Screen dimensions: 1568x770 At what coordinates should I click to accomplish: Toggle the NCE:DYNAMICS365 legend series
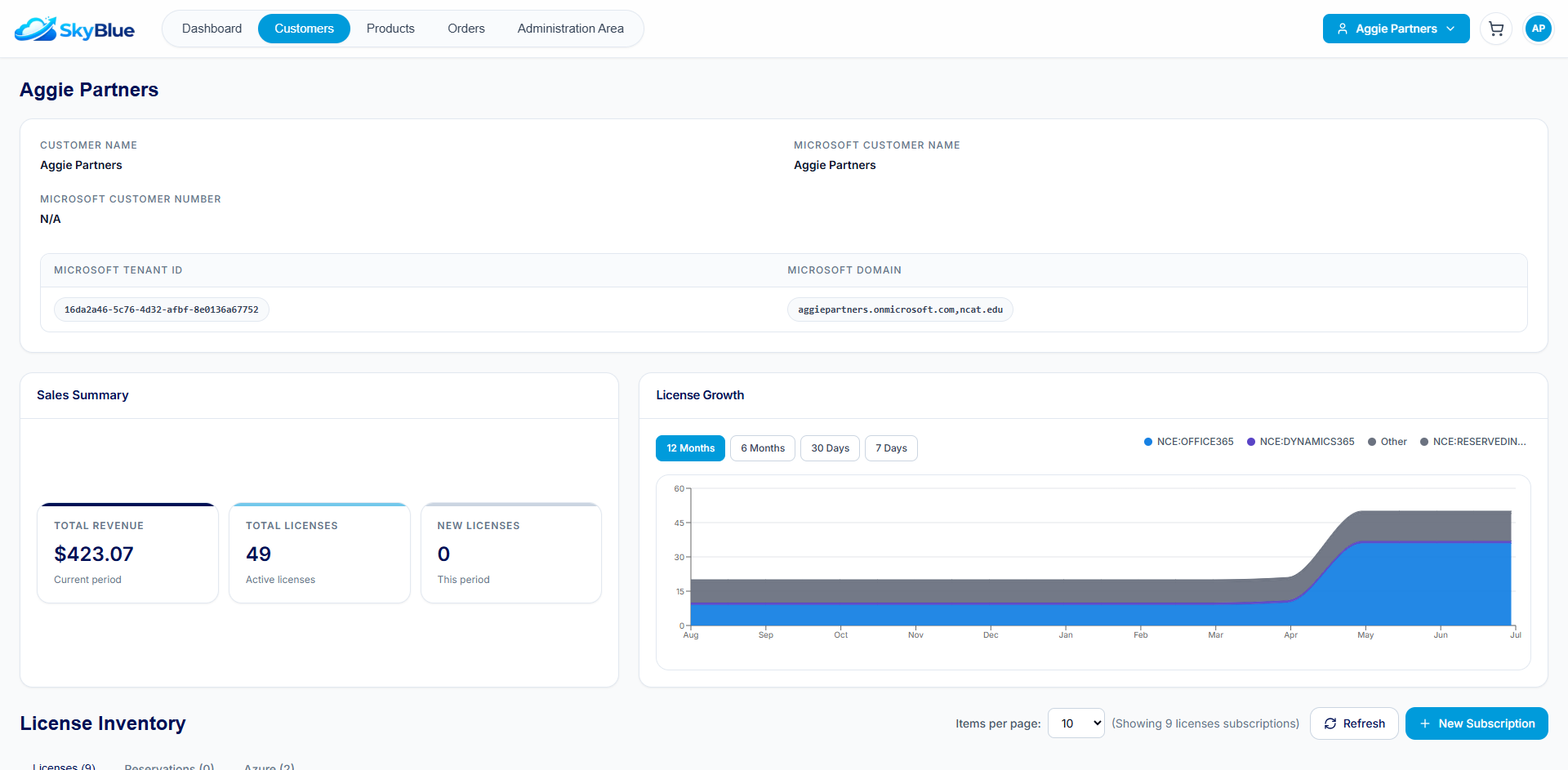point(1300,442)
